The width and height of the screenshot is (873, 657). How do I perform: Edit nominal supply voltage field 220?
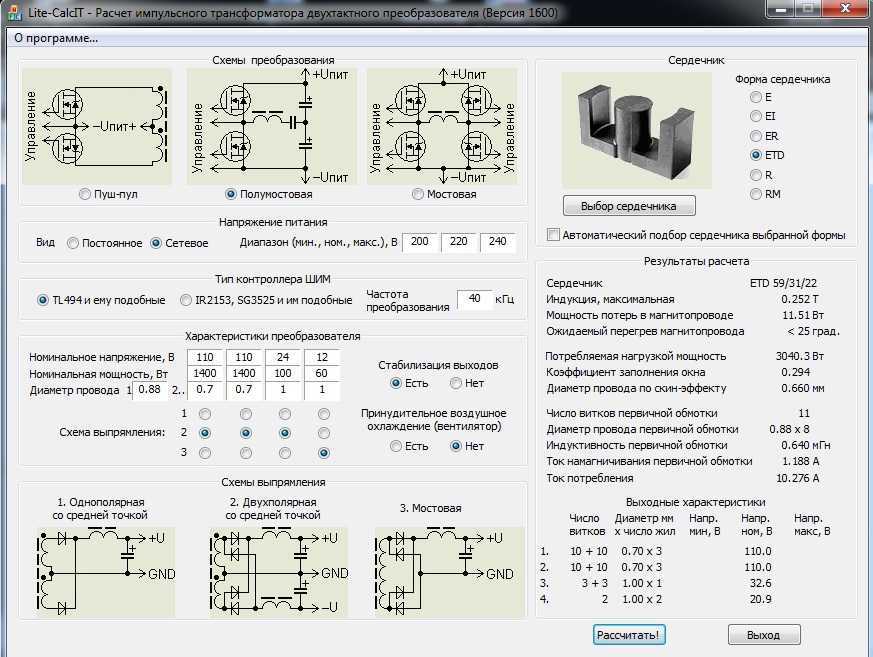click(x=458, y=242)
